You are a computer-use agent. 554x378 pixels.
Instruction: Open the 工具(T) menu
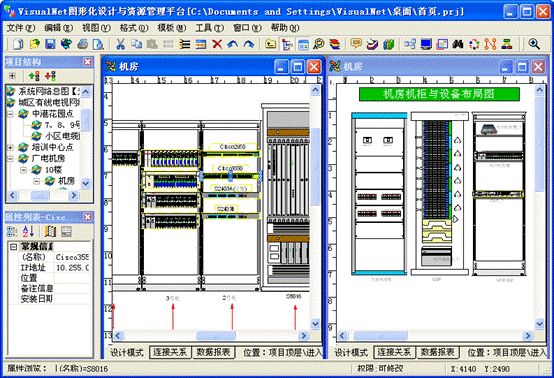point(210,28)
